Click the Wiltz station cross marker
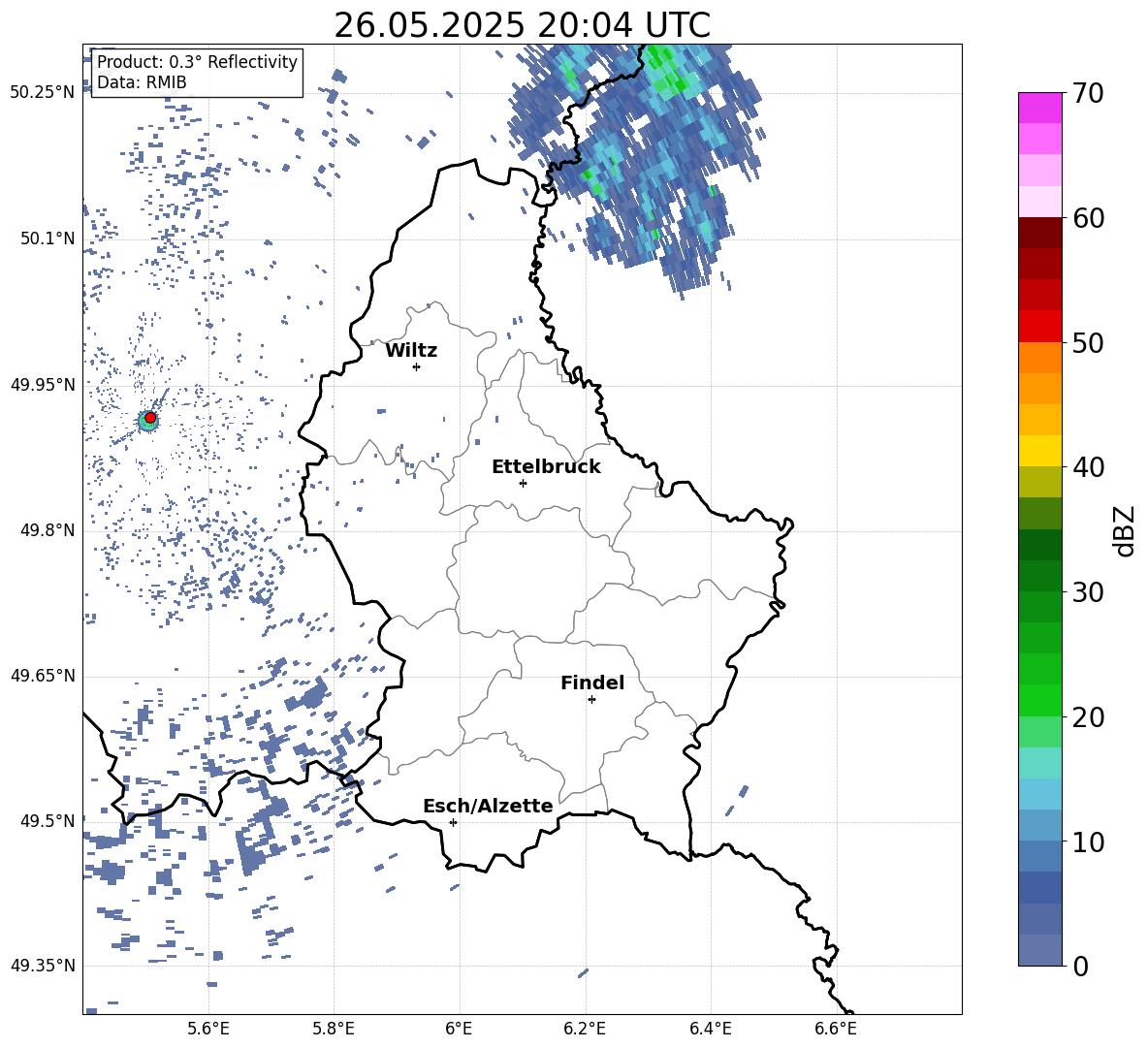 (x=417, y=366)
